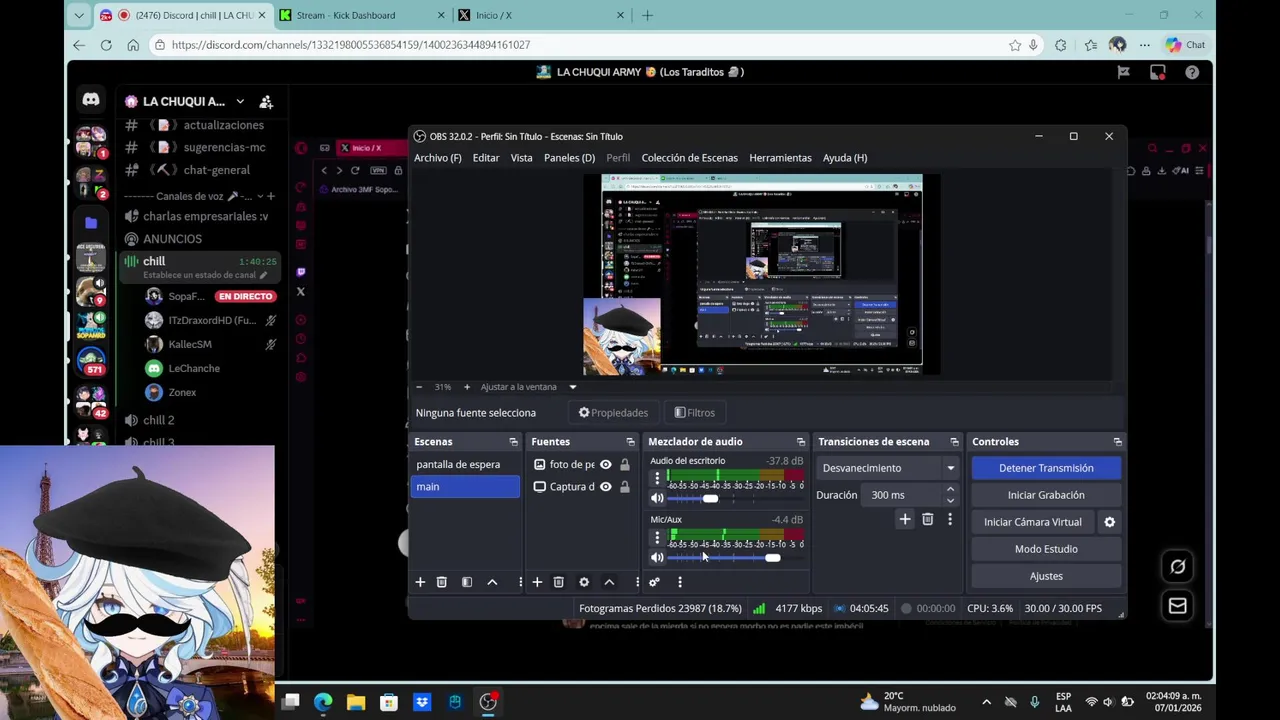The height and width of the screenshot is (720, 1280).
Task: Decrease transition duration stepper down
Action: point(950,500)
